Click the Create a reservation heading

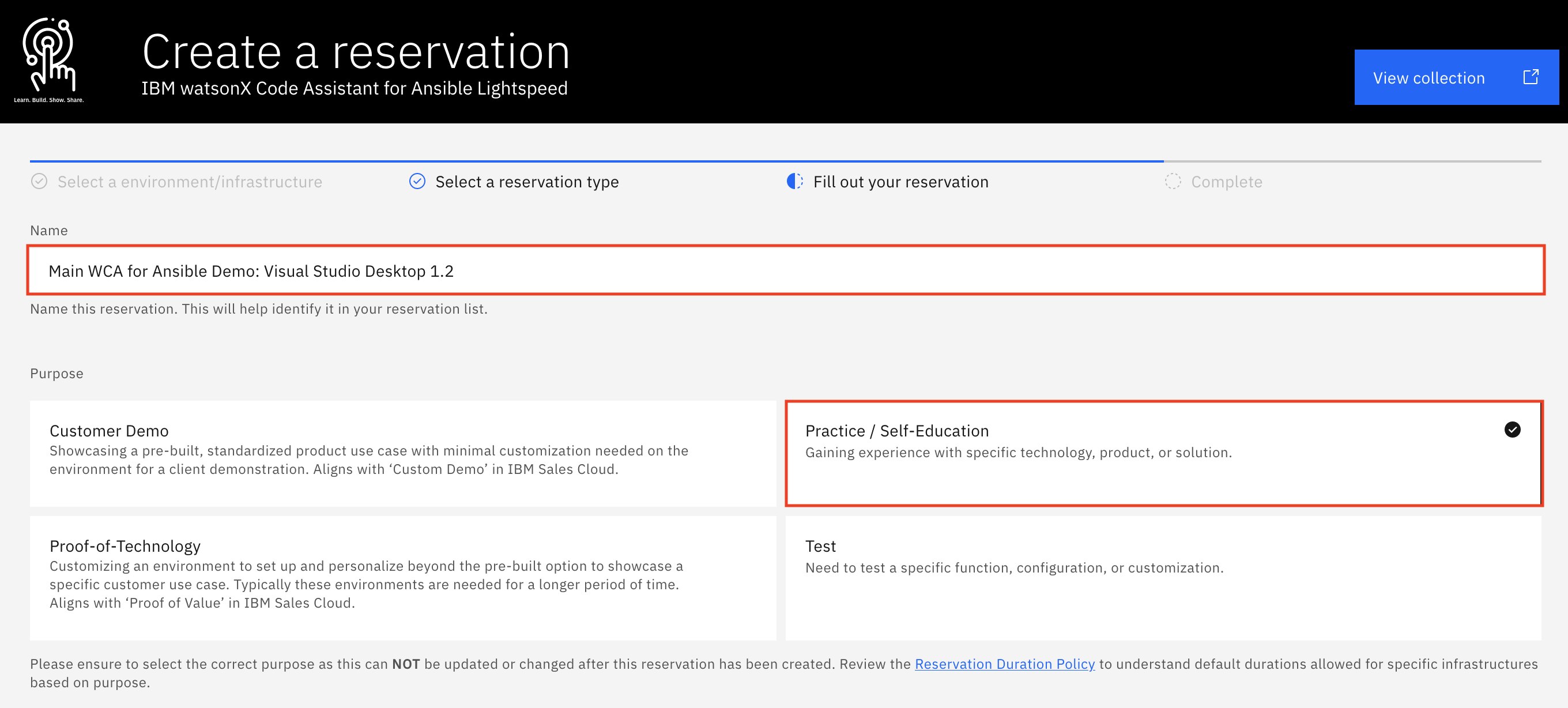(x=356, y=52)
